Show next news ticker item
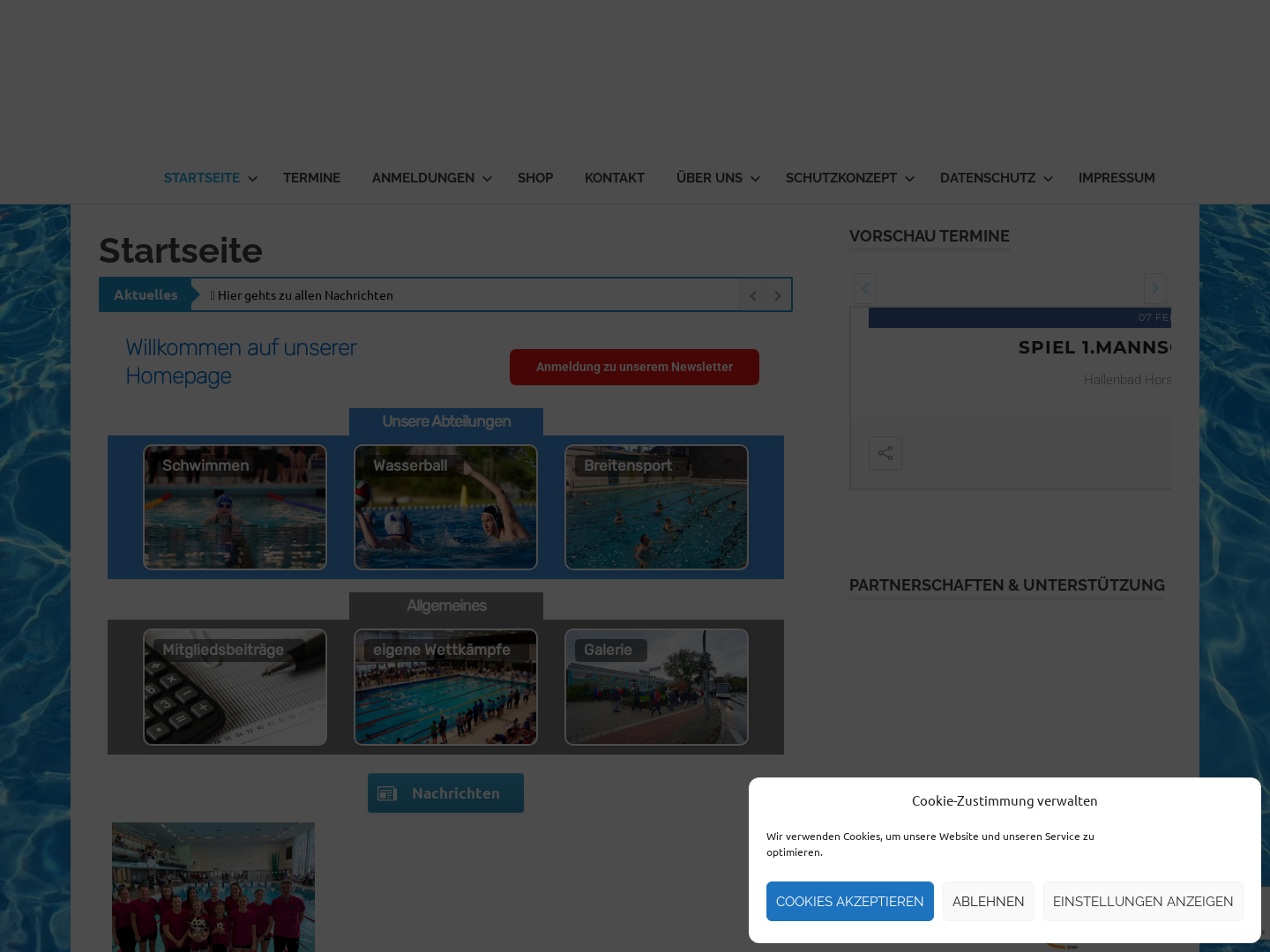This screenshot has height=952, width=1270. coord(778,295)
